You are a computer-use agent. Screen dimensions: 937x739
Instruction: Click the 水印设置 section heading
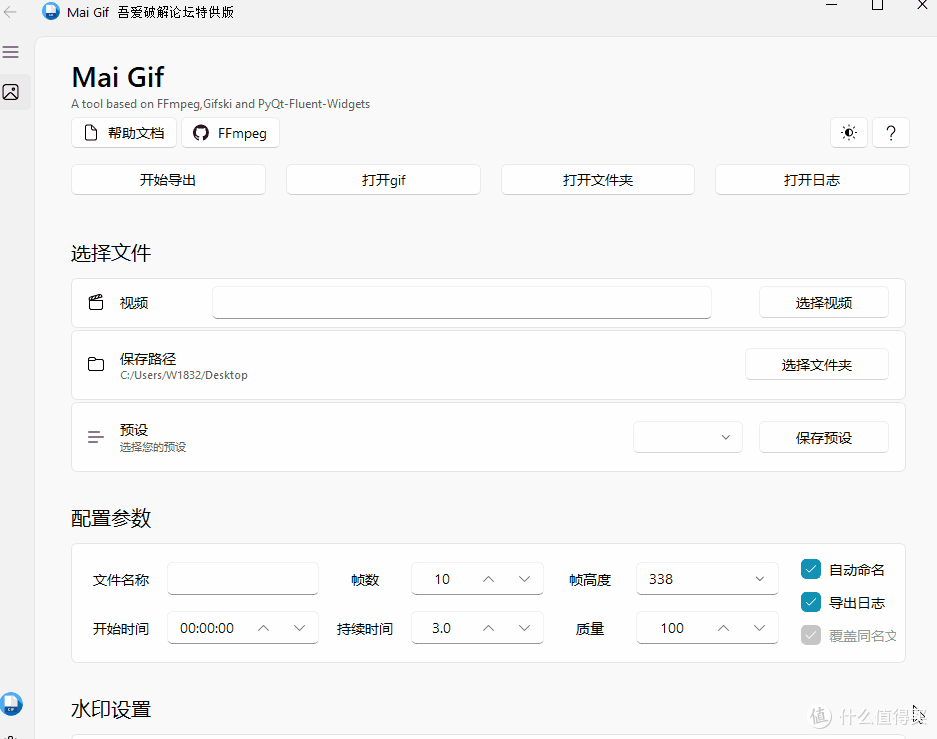tap(111, 709)
